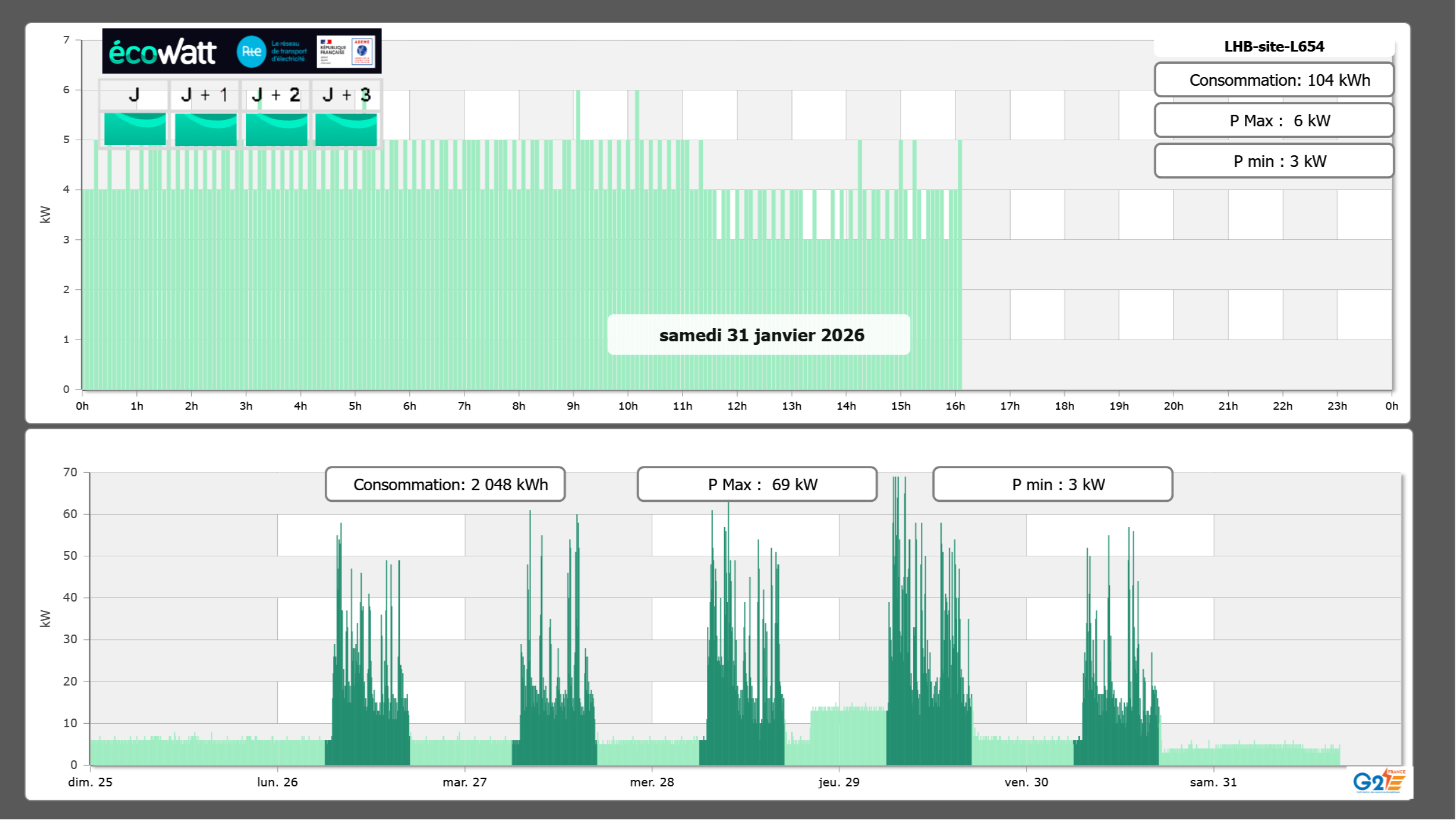Click the RTE round blue logo

click(x=251, y=52)
